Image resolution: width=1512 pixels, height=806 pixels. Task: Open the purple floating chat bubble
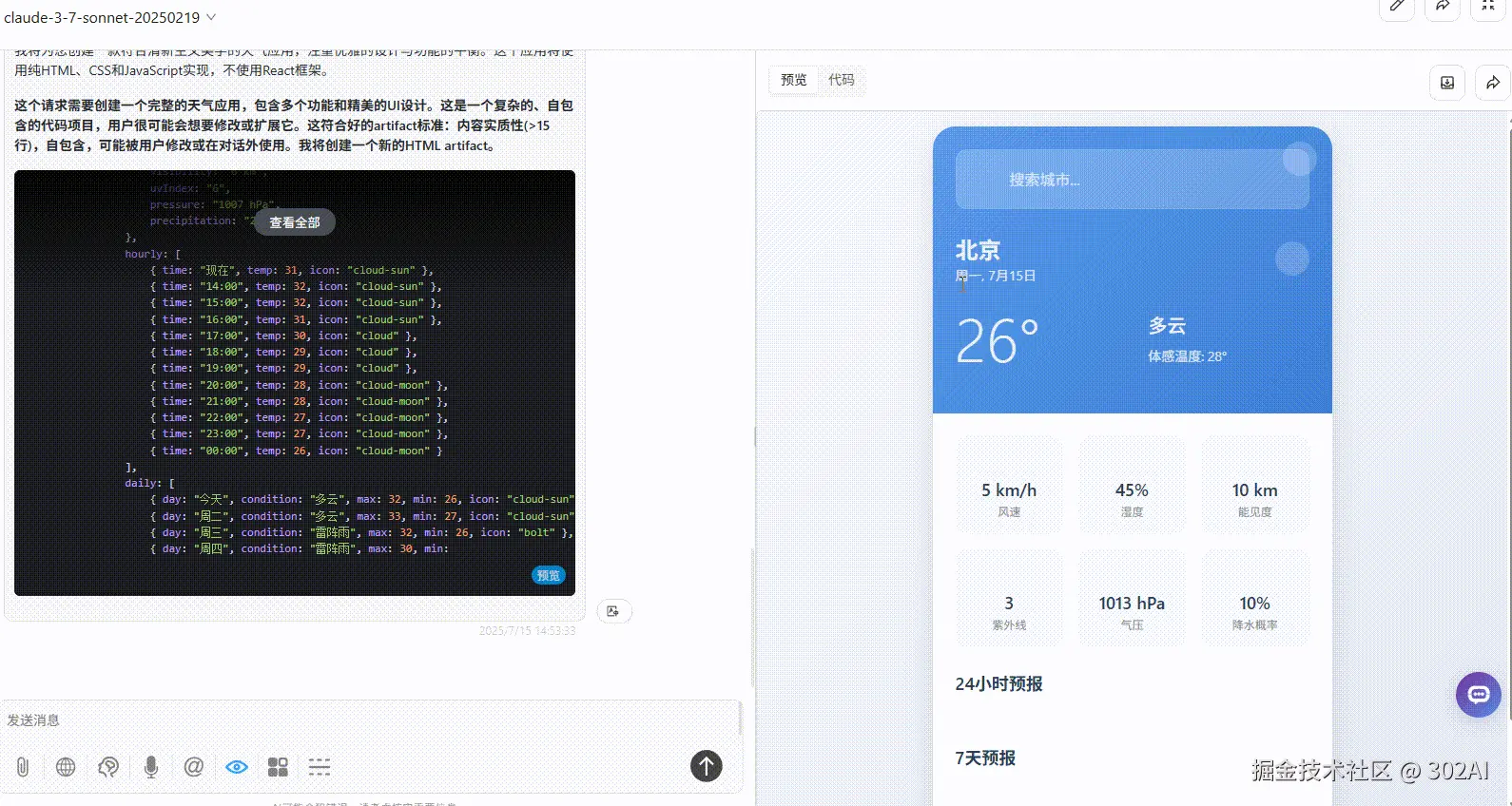tap(1479, 695)
